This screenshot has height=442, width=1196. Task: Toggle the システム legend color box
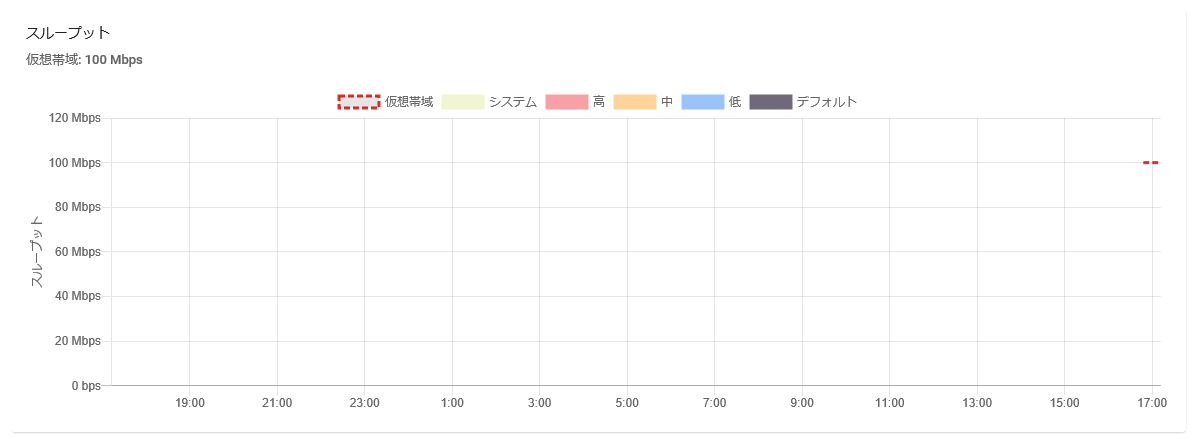pos(462,102)
